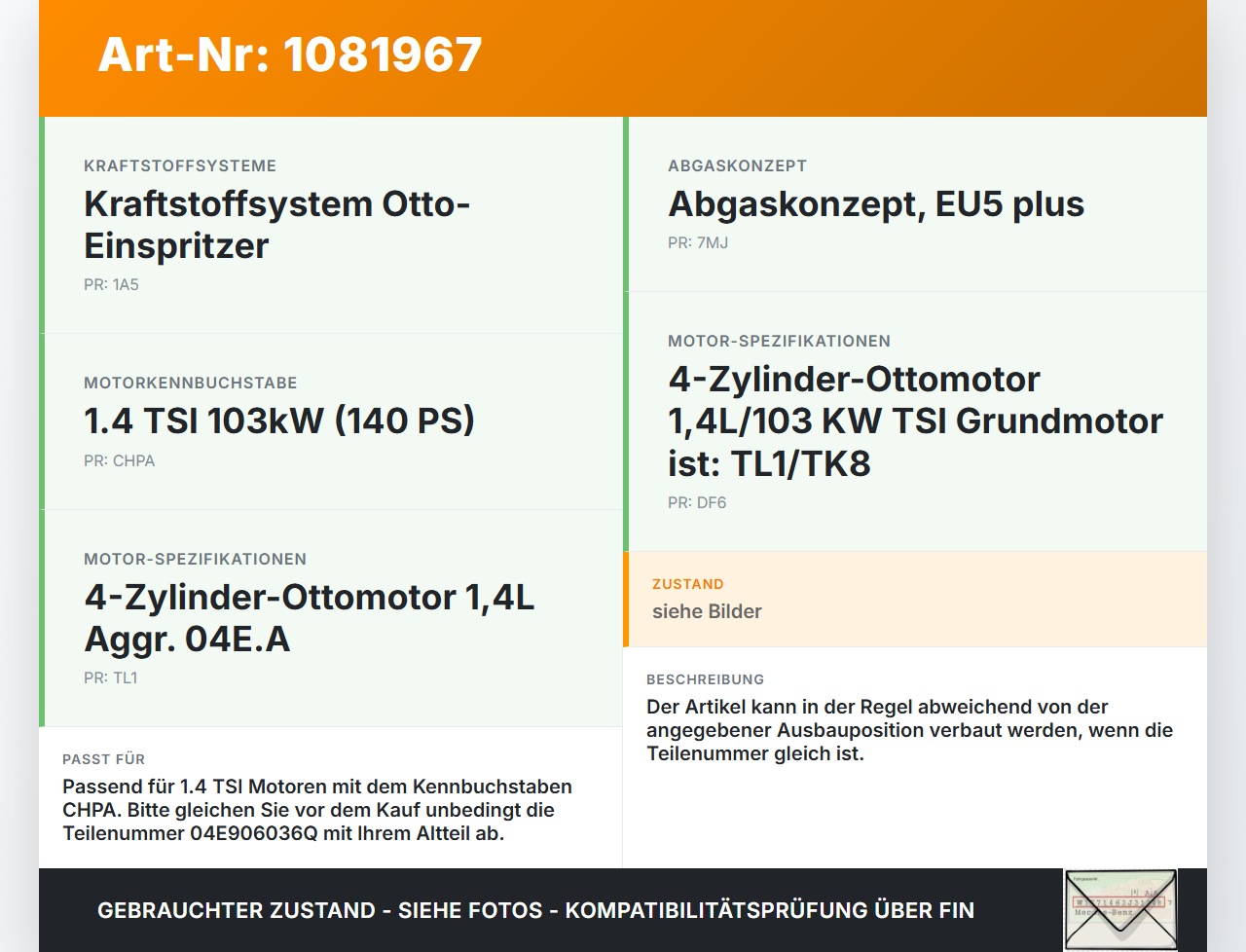Select the 'PASST FÜR' label
The width and height of the screenshot is (1246, 952).
pyautogui.click(x=103, y=760)
